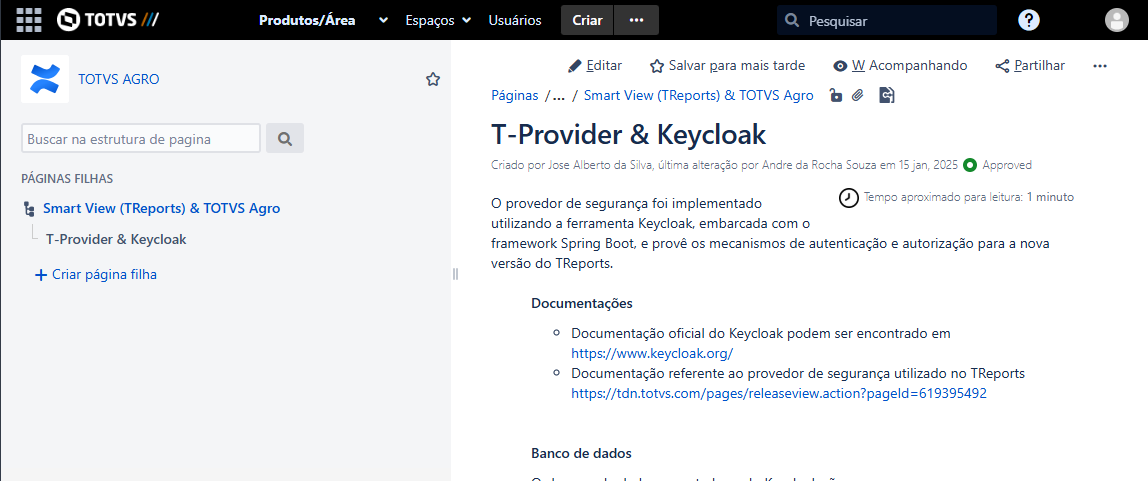Open the app switcher grid icon
Image resolution: width=1148 pixels, height=481 pixels.
[29, 20]
